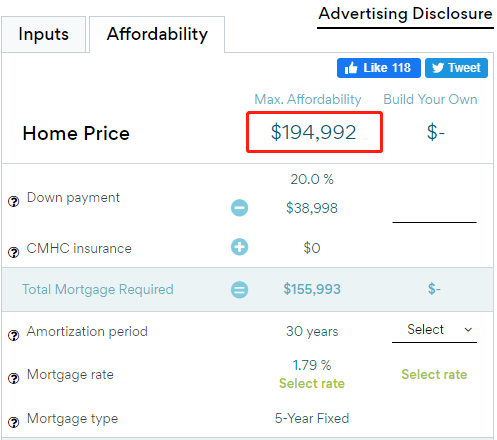
Task: Switch to the Inputs tab
Action: point(44,34)
